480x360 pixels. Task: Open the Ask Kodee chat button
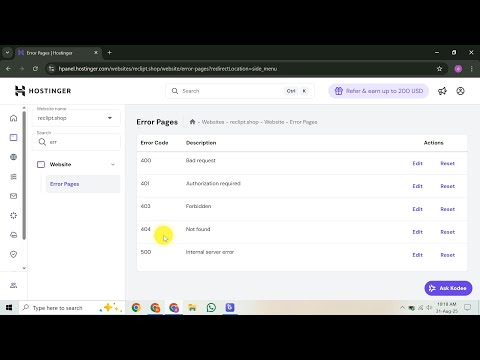point(448,288)
